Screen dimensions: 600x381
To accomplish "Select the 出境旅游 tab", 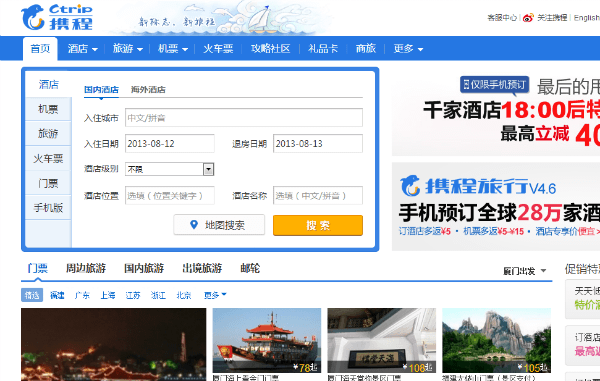I will (202, 268).
